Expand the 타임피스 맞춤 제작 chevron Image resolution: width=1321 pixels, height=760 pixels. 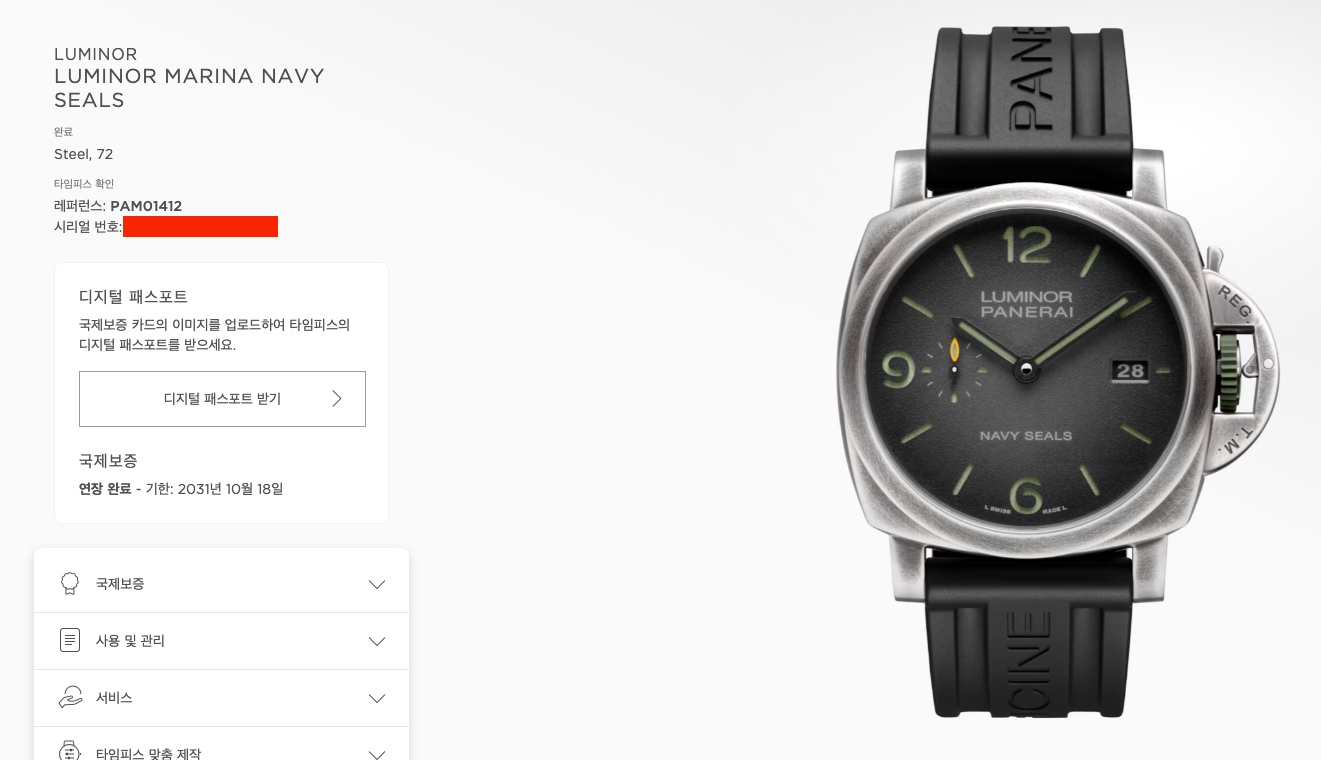(377, 754)
